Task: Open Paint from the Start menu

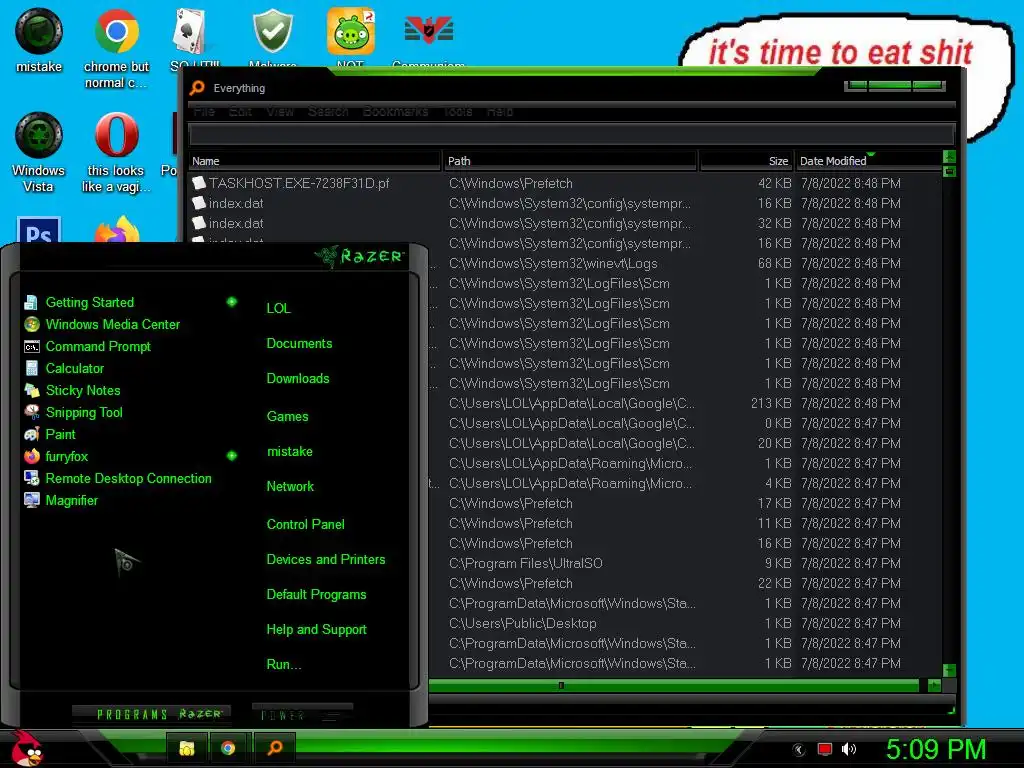Action: [60, 434]
